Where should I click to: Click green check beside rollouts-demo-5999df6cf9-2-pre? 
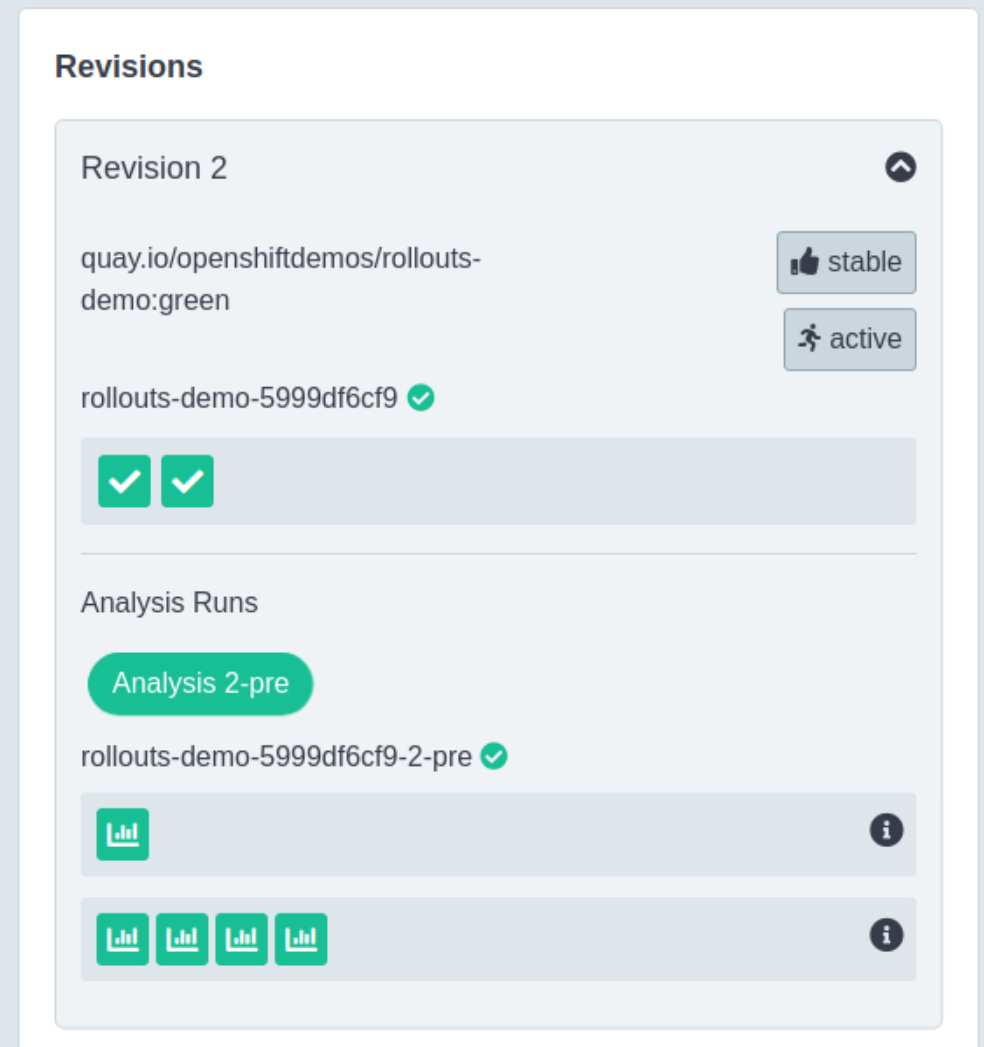tap(494, 756)
